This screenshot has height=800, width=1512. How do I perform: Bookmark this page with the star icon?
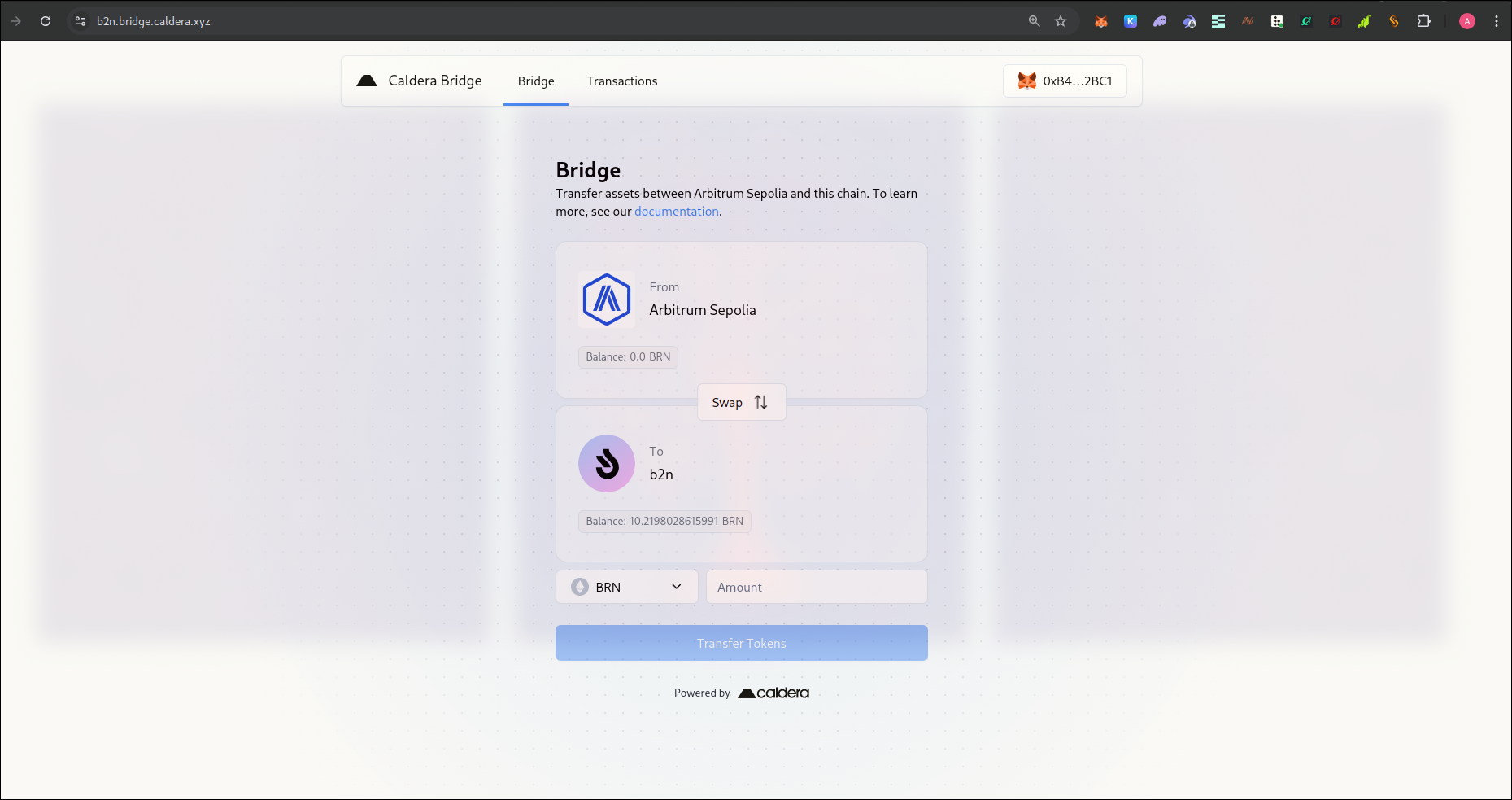[1061, 21]
